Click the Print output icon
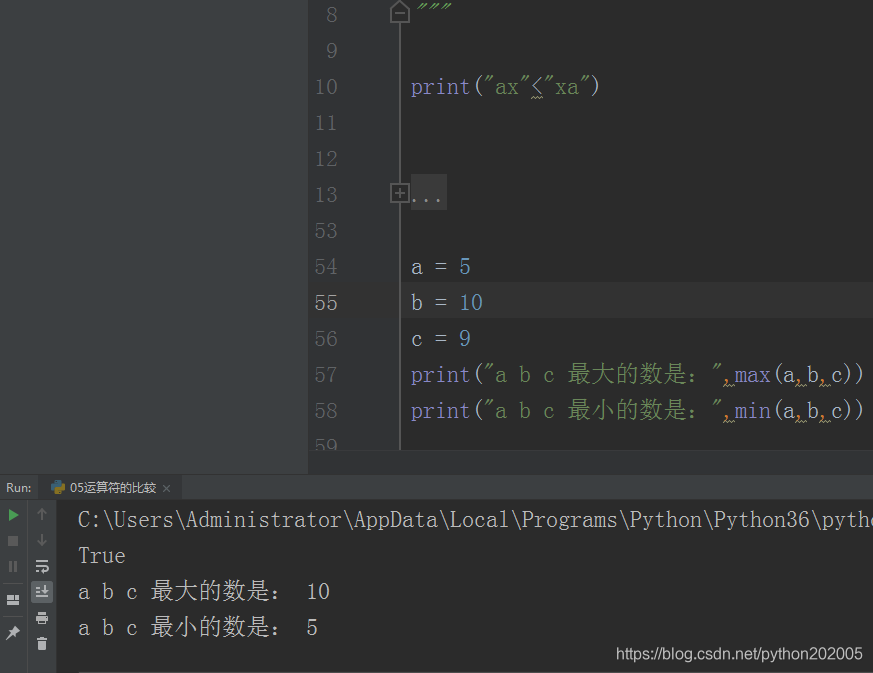 pyautogui.click(x=42, y=618)
